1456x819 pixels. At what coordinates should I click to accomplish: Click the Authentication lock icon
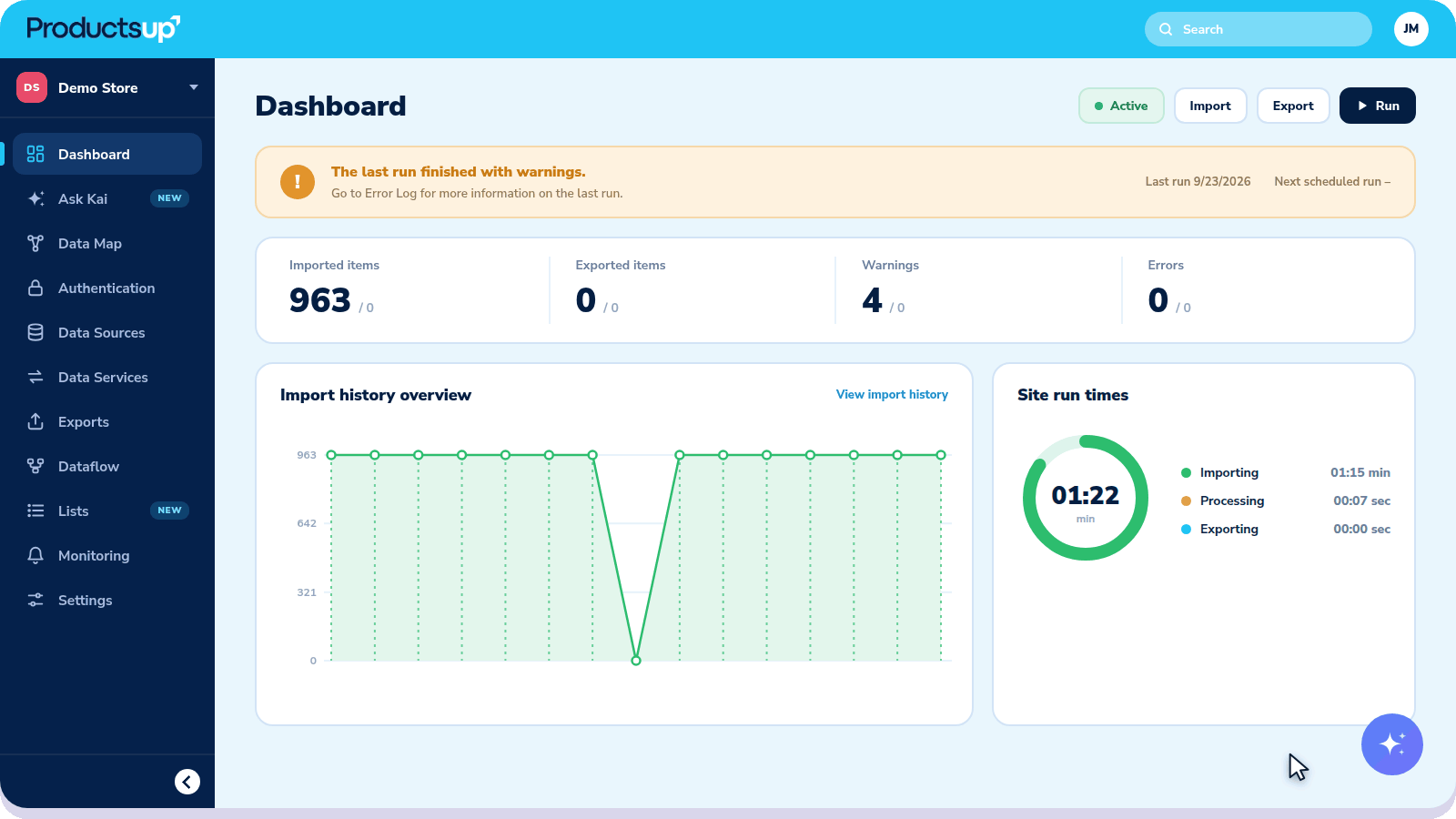coord(35,288)
